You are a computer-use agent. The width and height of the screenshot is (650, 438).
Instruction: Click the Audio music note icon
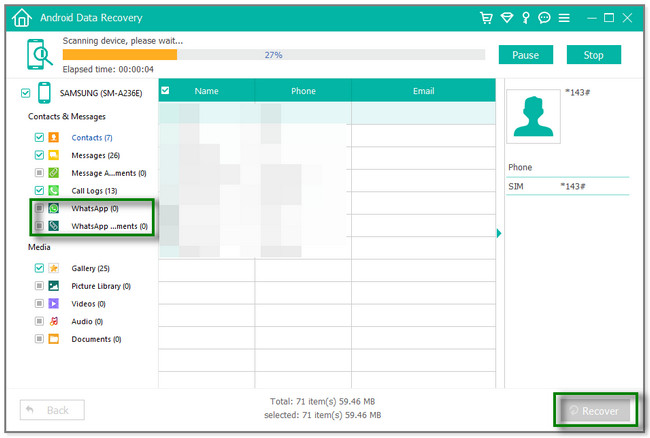click(x=53, y=321)
